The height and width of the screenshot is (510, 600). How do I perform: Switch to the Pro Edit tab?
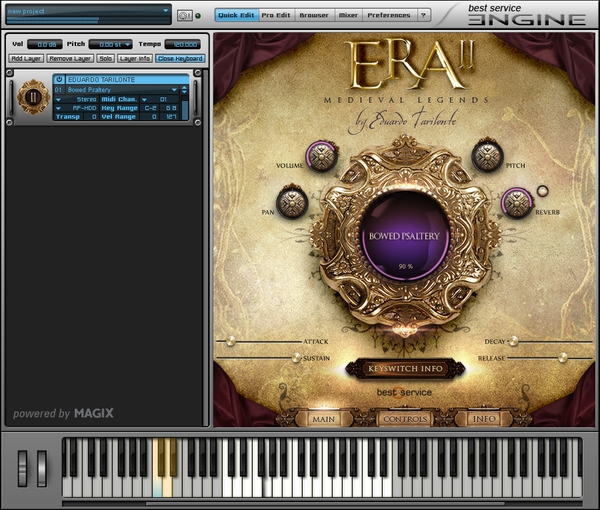pos(276,16)
